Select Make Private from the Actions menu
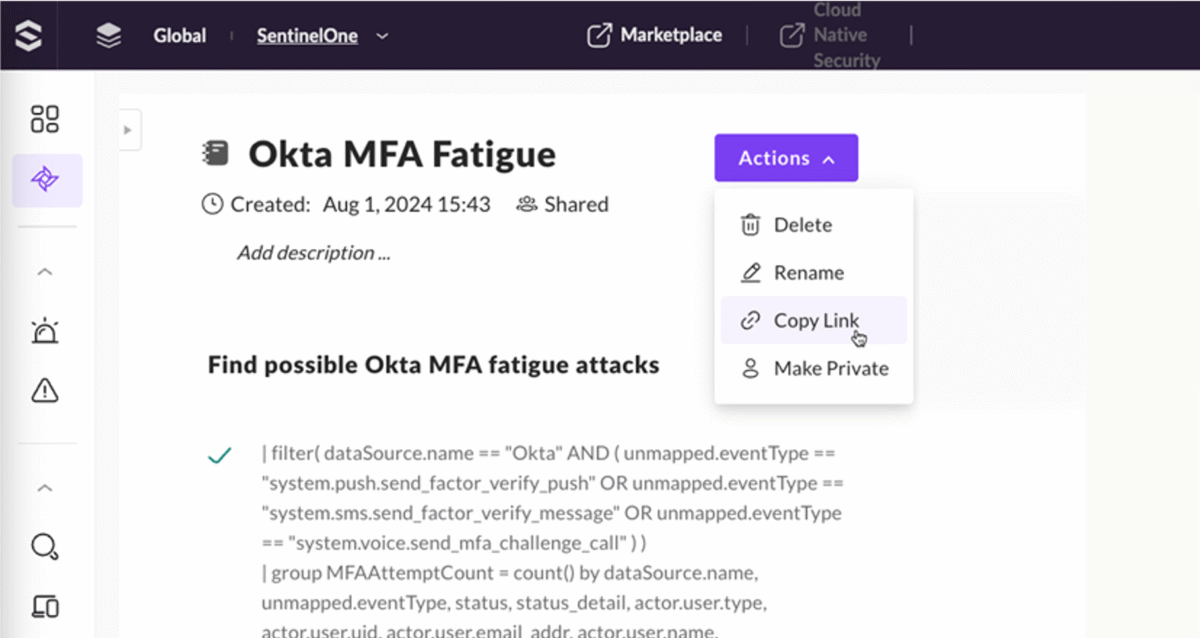The width and height of the screenshot is (1200, 638). point(831,368)
